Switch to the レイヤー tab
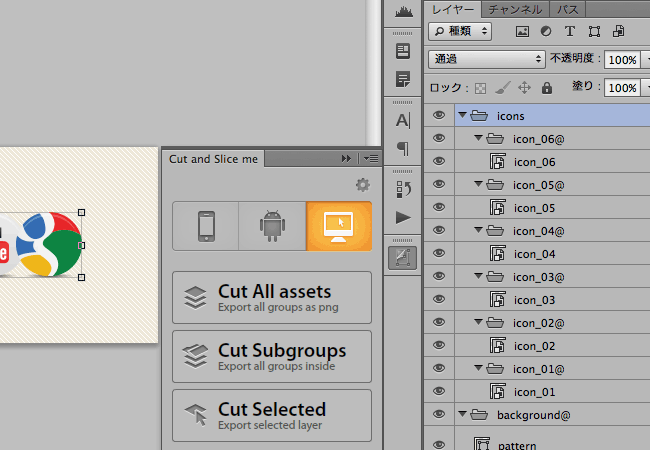The width and height of the screenshot is (650, 450). (453, 10)
